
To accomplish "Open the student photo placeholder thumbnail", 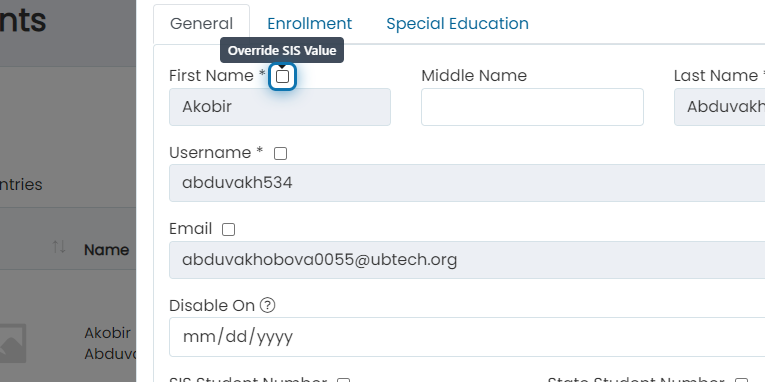I will pos(13,343).
